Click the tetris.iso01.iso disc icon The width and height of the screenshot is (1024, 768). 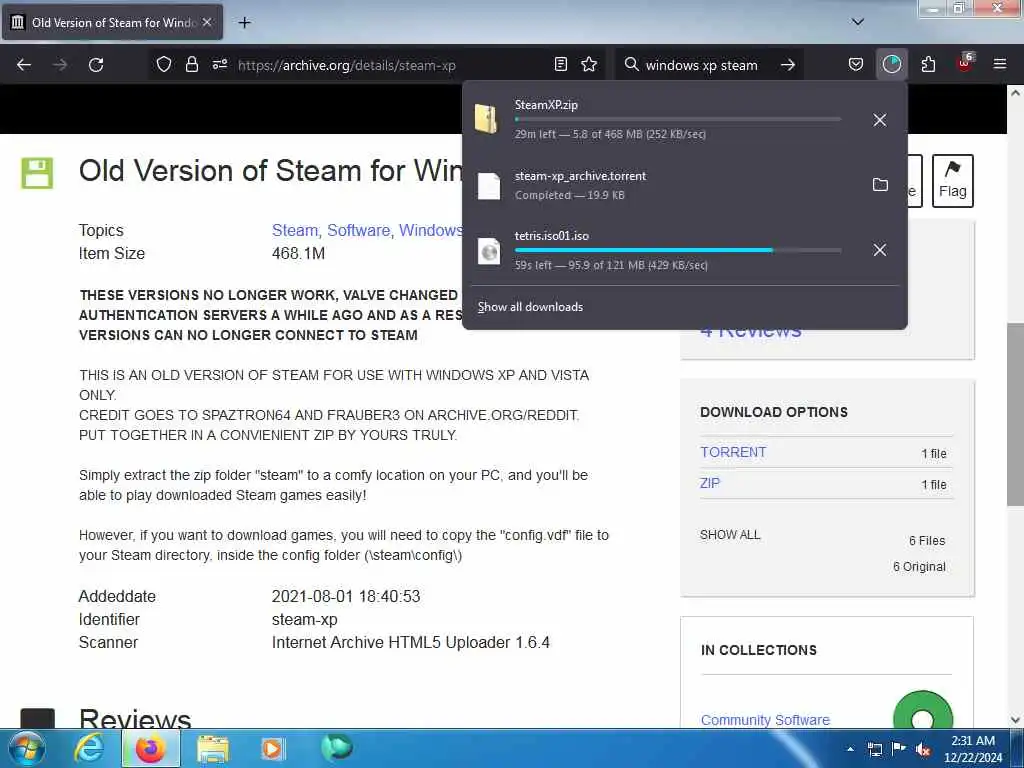(x=488, y=251)
